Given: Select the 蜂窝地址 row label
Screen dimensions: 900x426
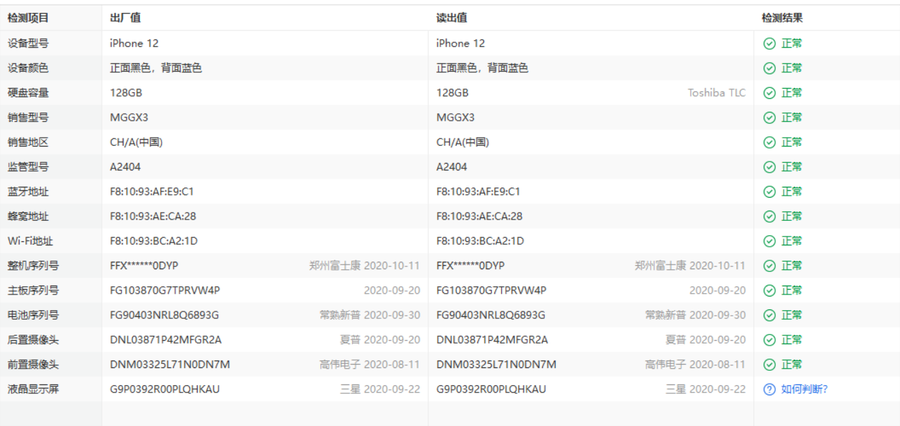Looking at the screenshot, I should click(x=28, y=216).
